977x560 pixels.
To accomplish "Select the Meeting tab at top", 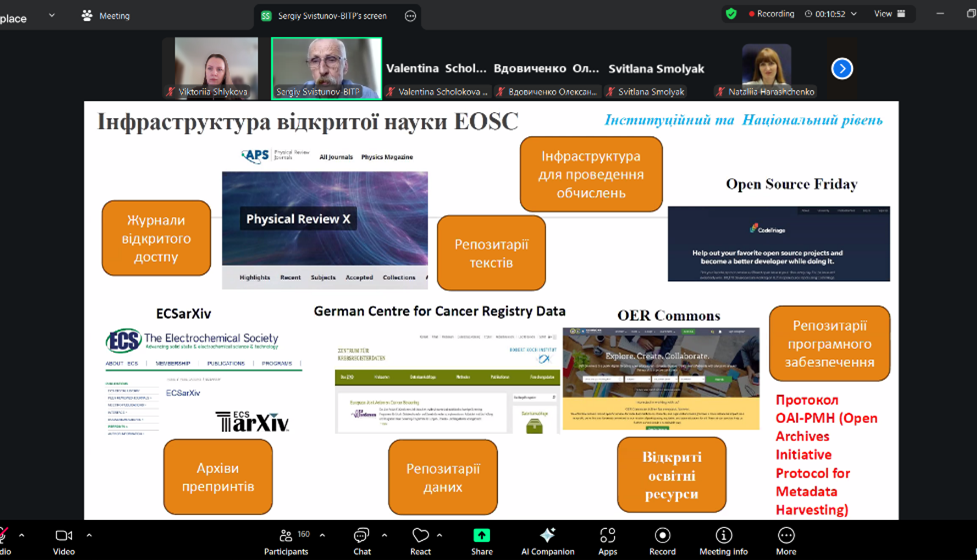I will coord(105,16).
